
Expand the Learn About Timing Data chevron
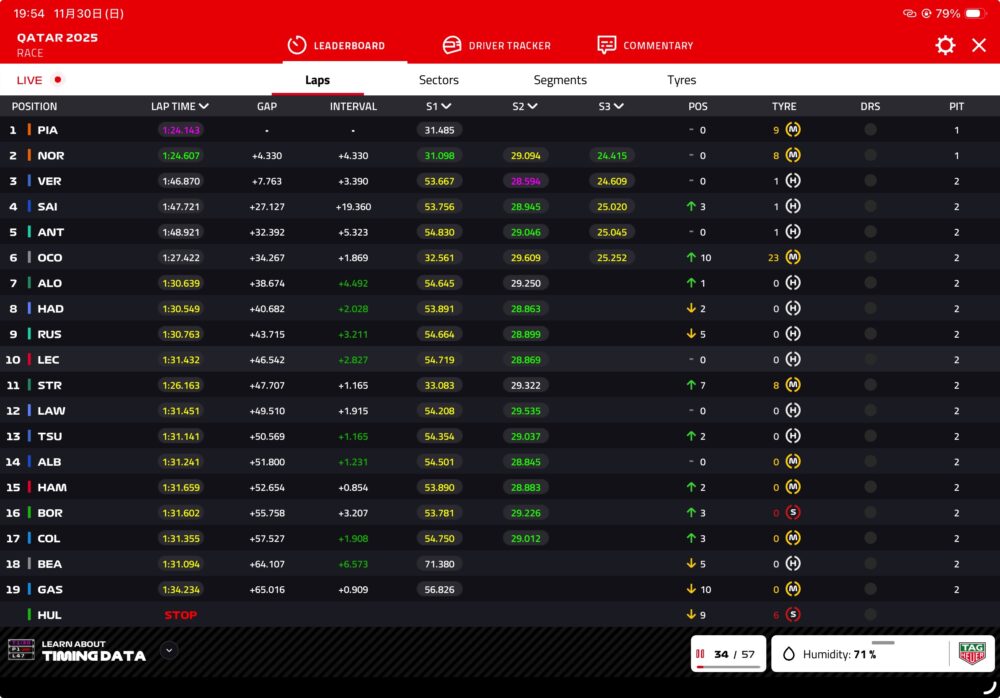[169, 650]
